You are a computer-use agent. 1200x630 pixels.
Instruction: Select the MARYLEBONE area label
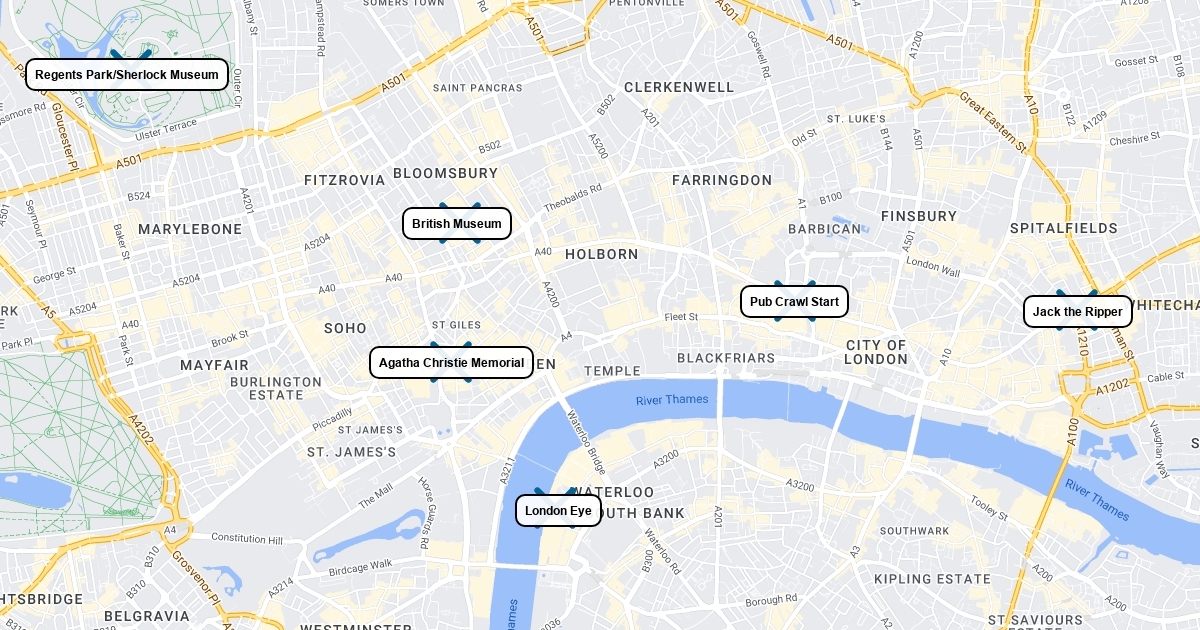[190, 229]
